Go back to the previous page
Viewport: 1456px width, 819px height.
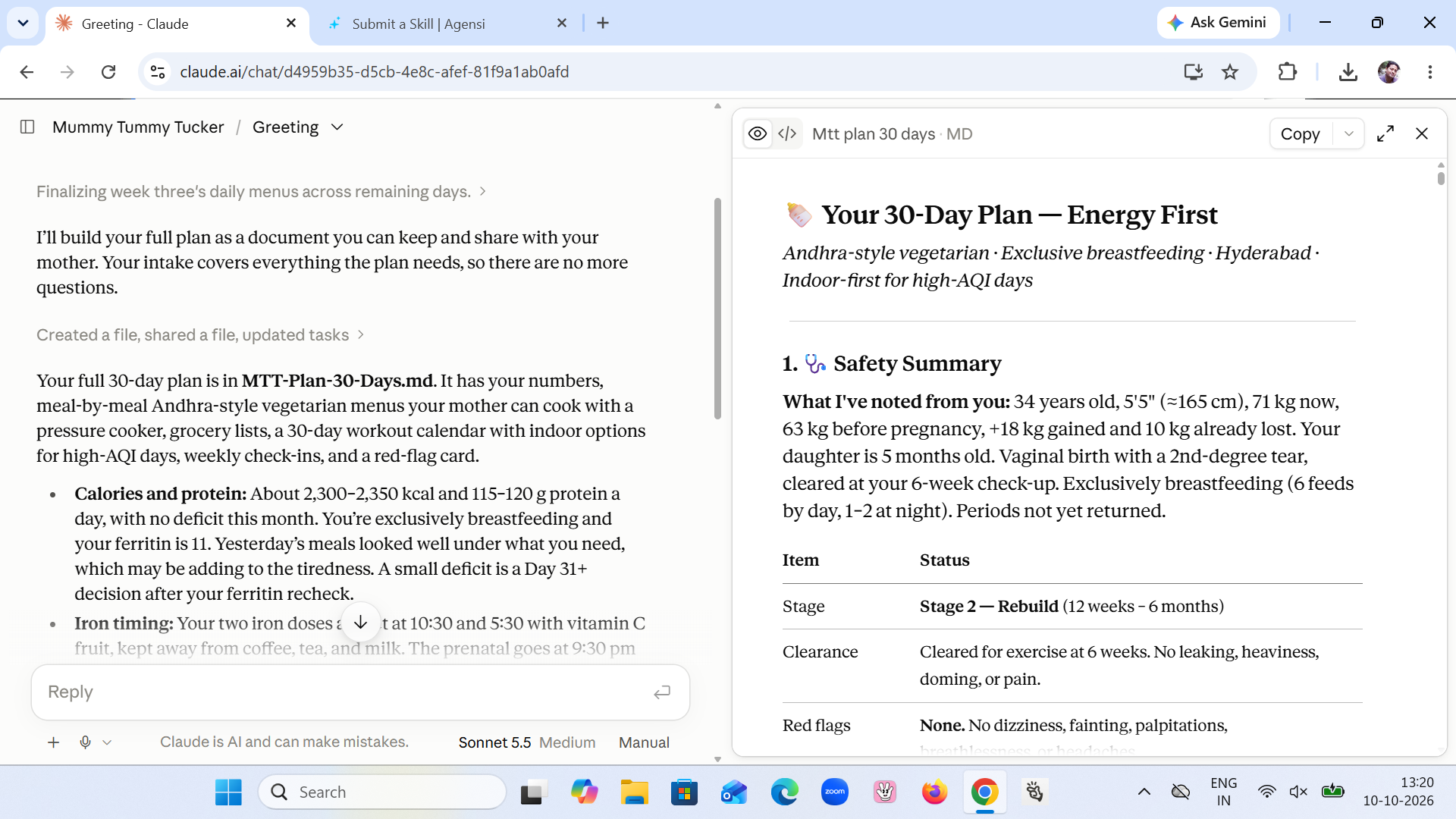point(27,72)
